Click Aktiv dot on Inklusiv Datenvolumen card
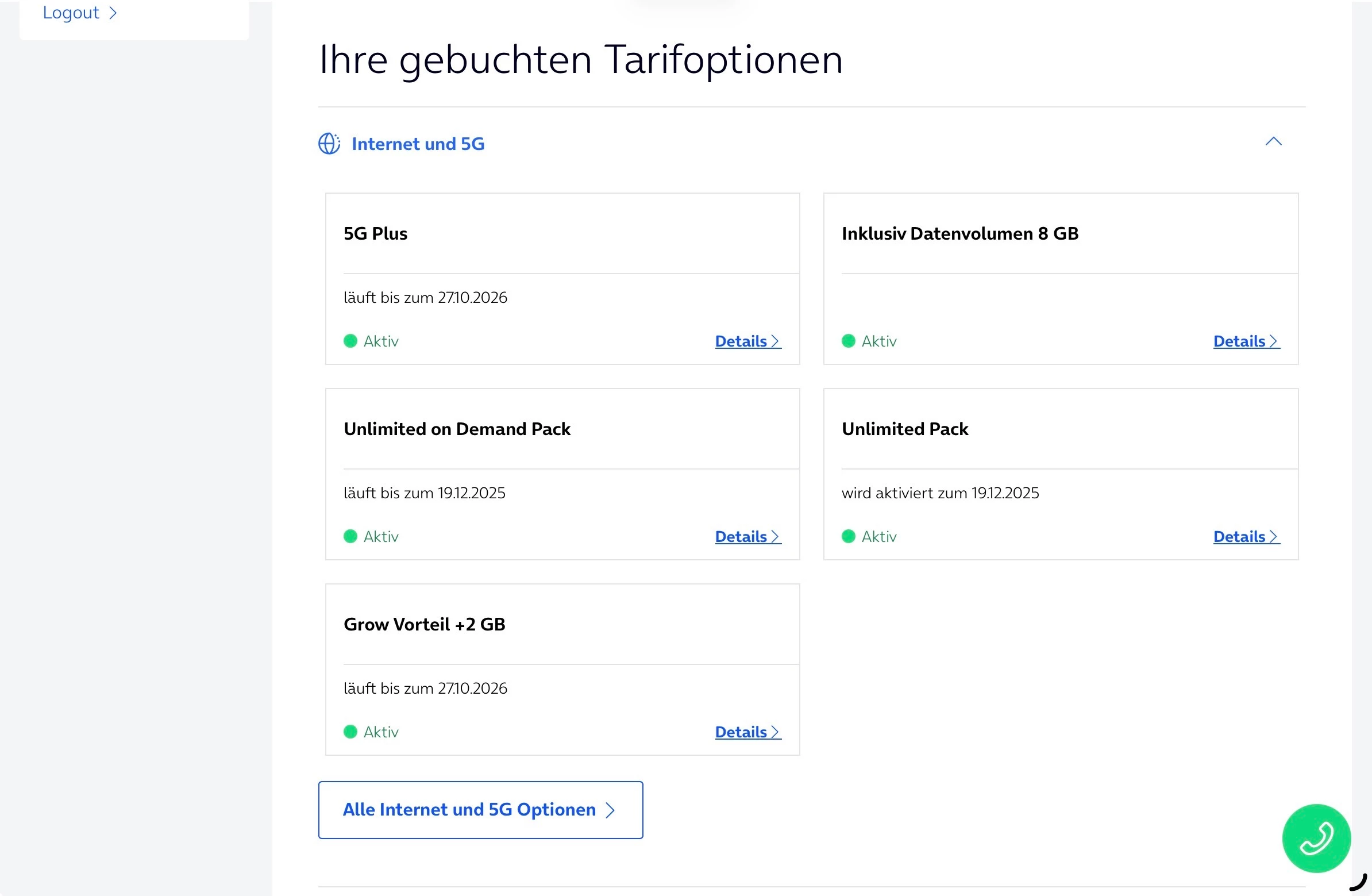The height and width of the screenshot is (896, 1372). click(848, 341)
